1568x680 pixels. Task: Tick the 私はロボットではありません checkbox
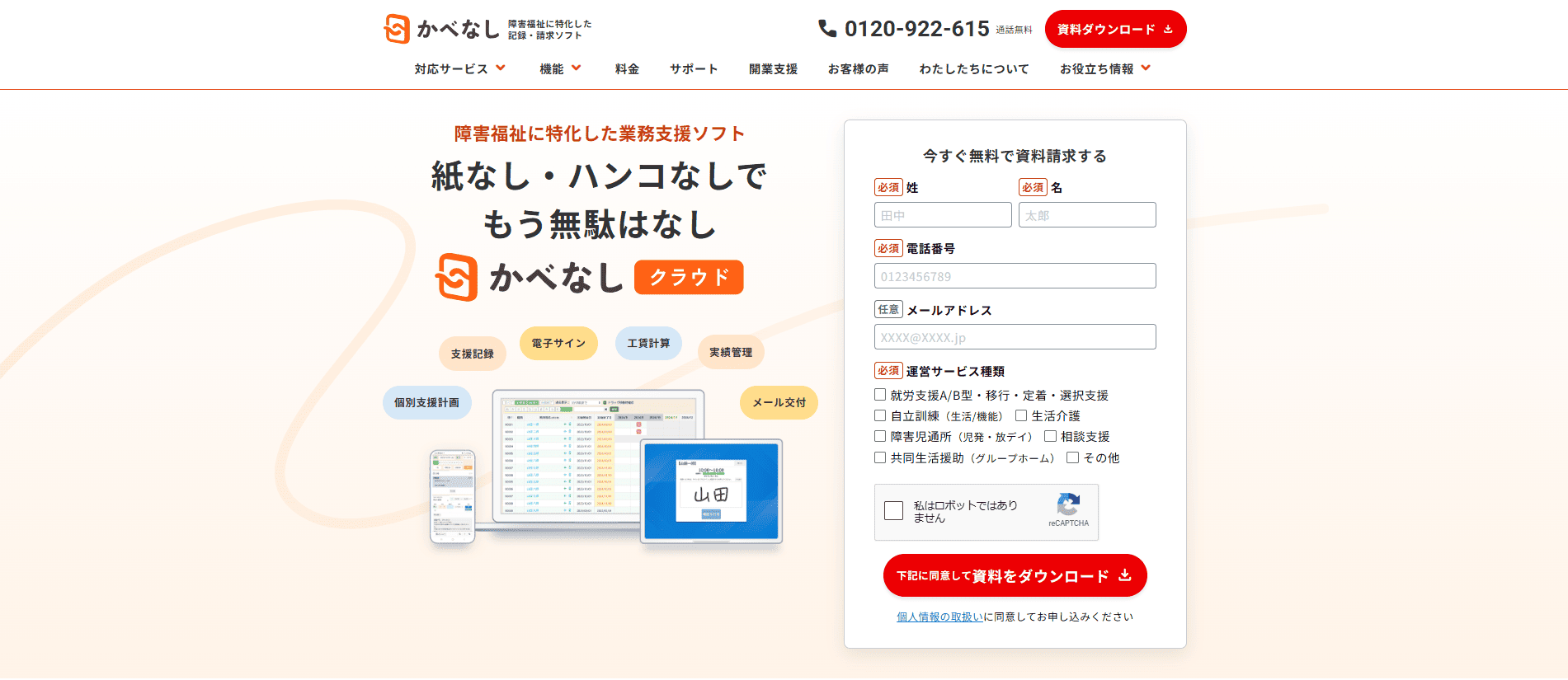(893, 511)
